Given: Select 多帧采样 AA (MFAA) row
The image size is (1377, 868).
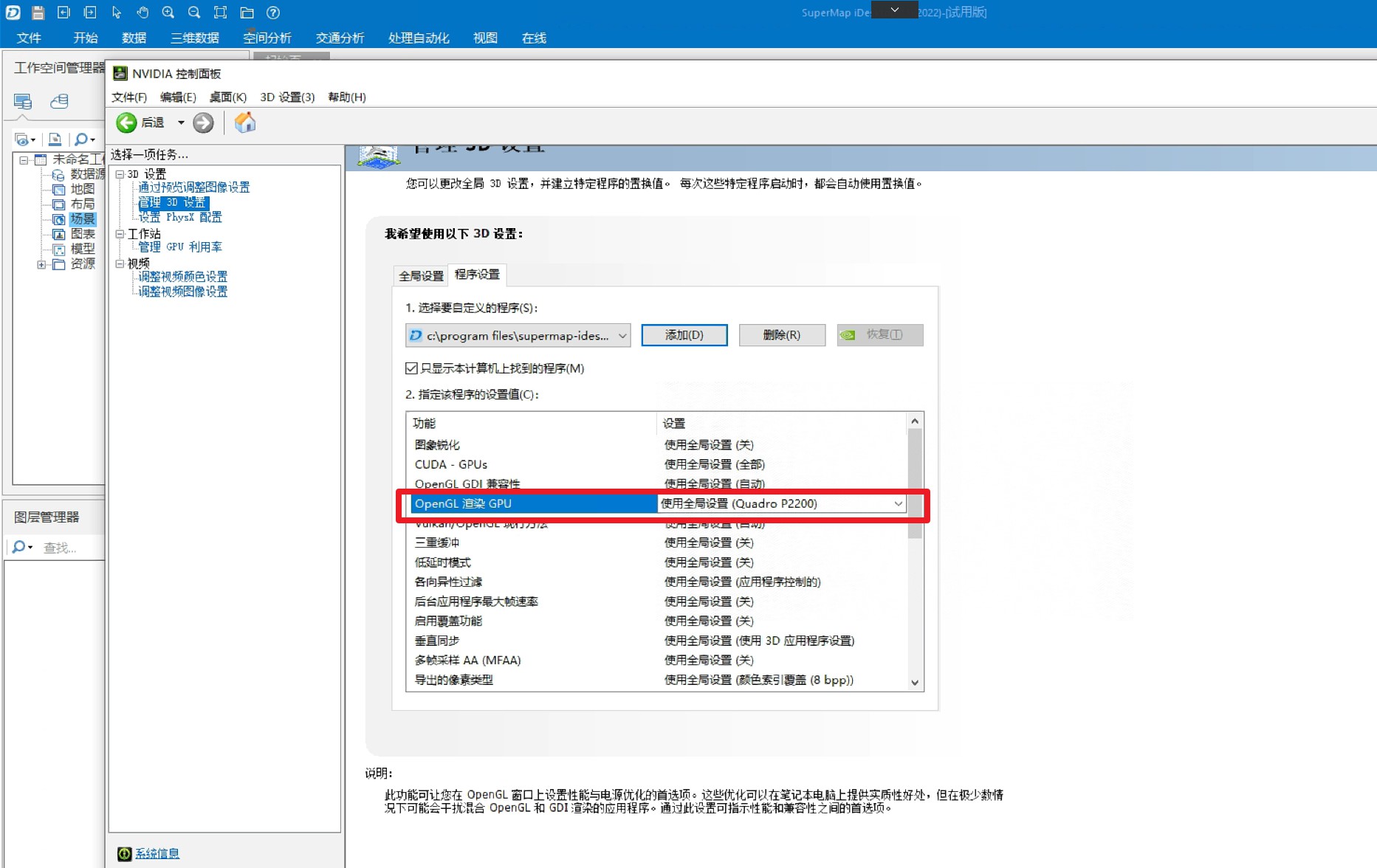Looking at the screenshot, I should 656,660.
